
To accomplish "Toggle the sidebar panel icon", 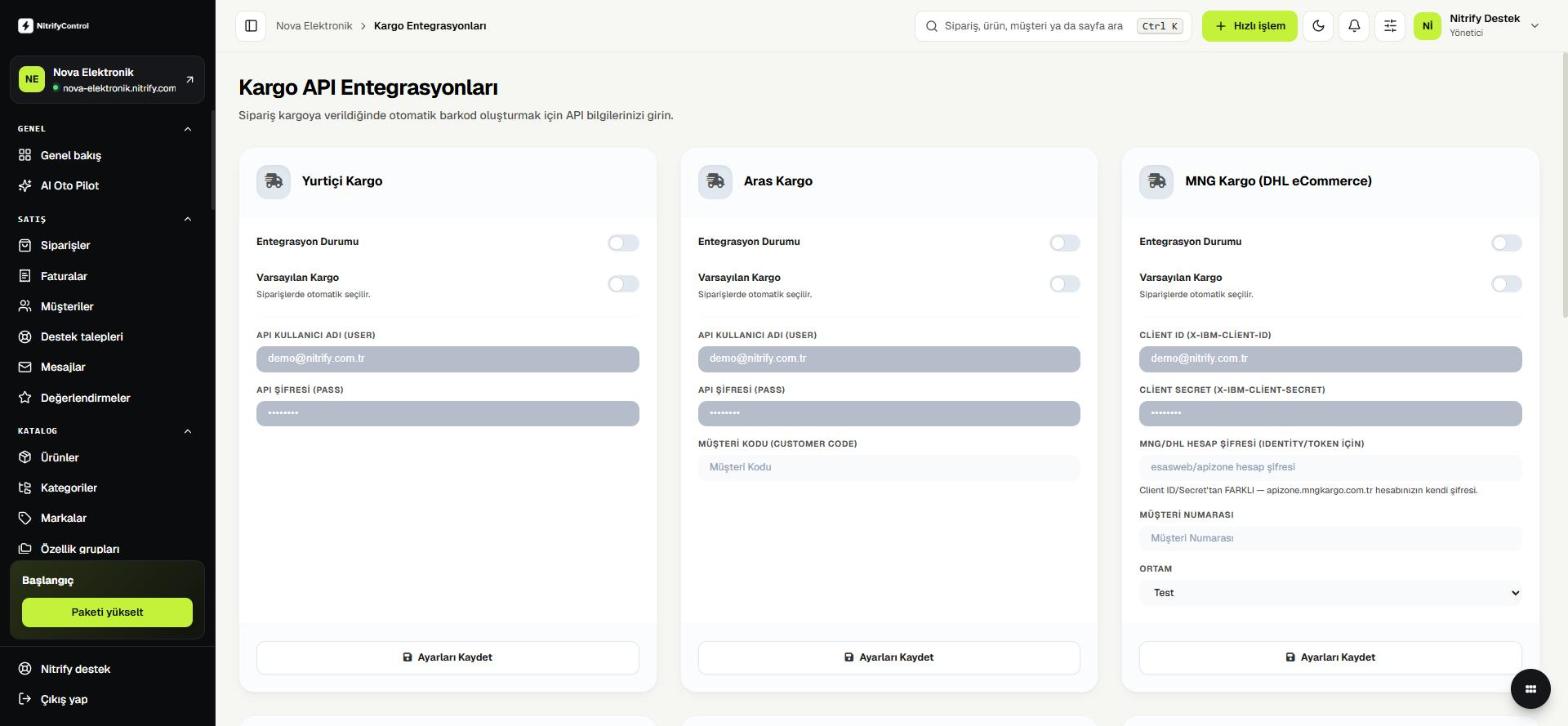I will click(251, 26).
